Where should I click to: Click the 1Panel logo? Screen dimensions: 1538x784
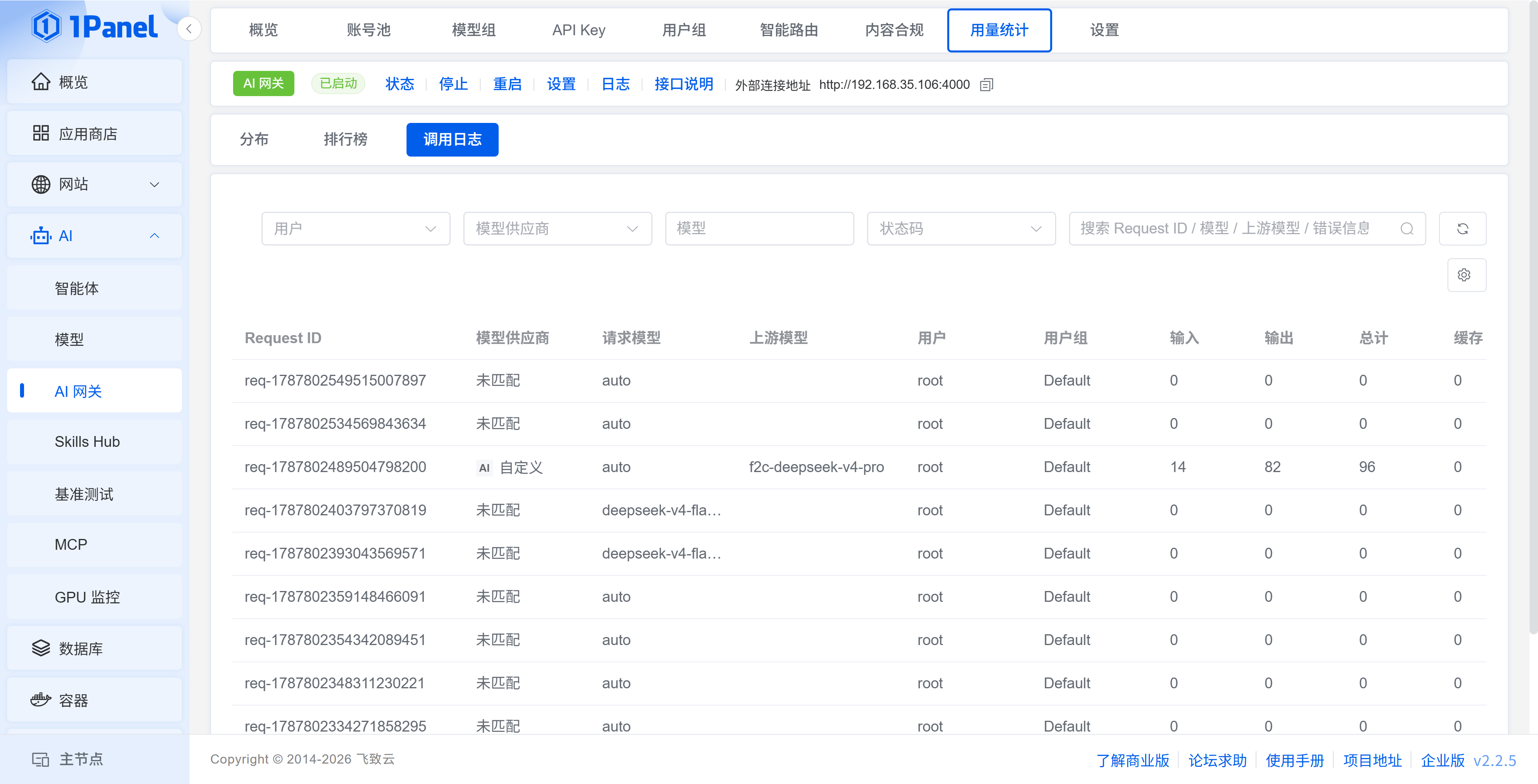(95, 27)
